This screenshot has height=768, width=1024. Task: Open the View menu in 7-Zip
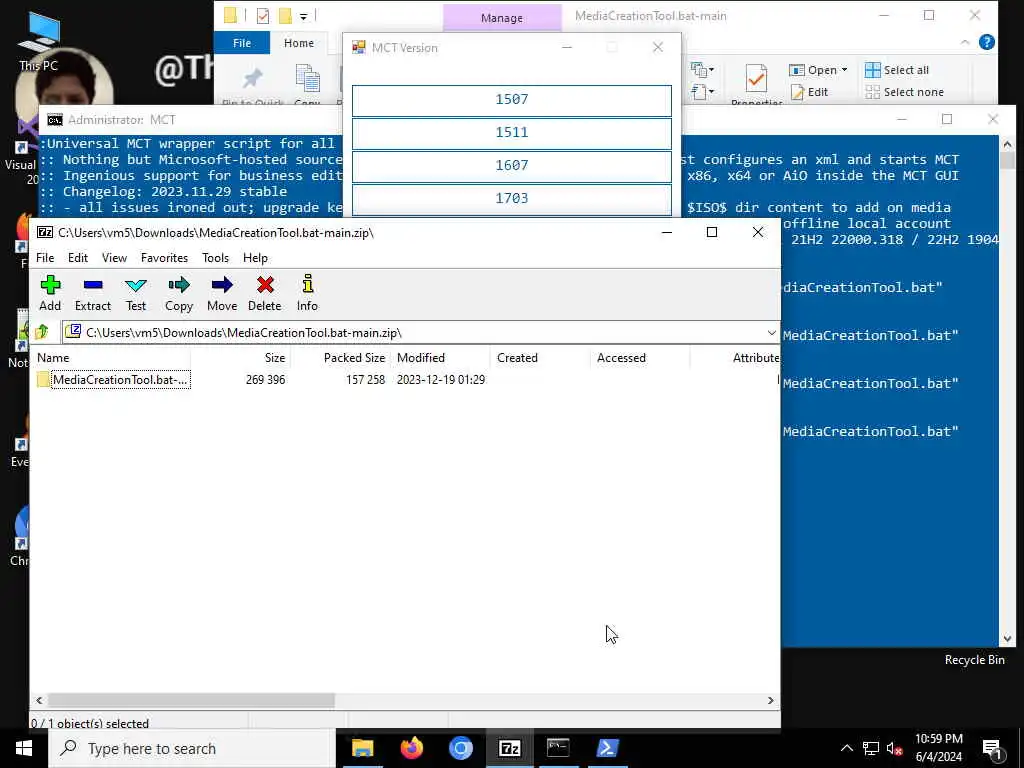(x=114, y=258)
